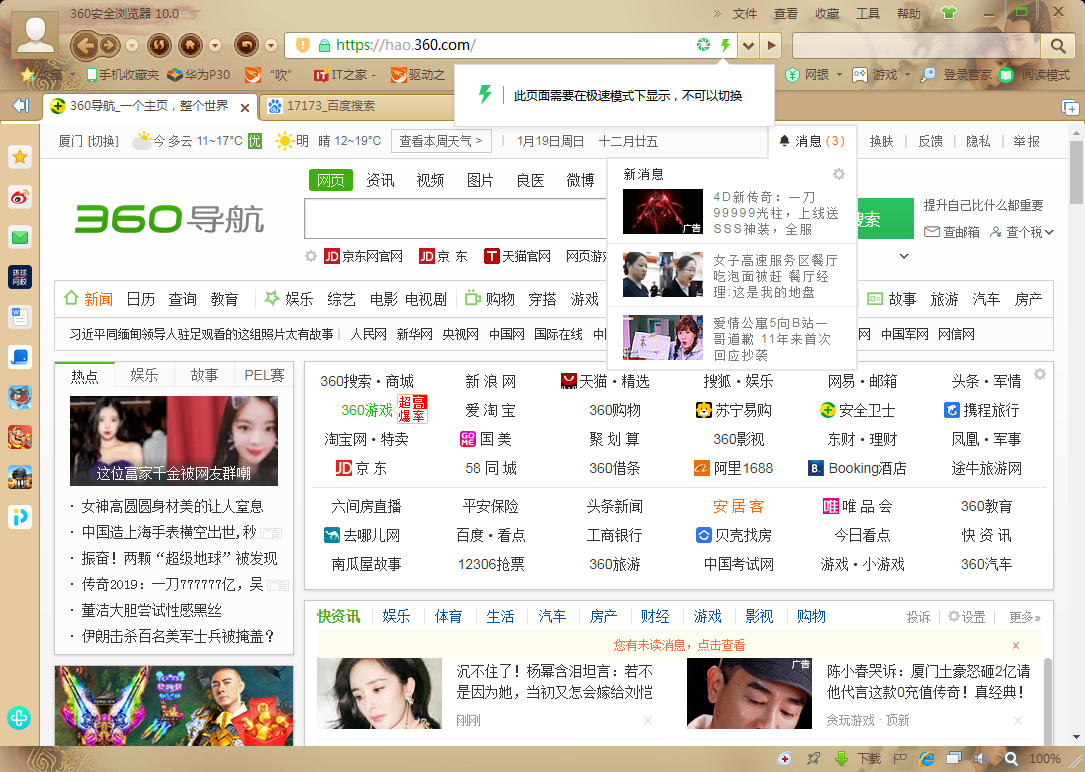Enable 阅读模式 with the green book icon

pos(1007,75)
